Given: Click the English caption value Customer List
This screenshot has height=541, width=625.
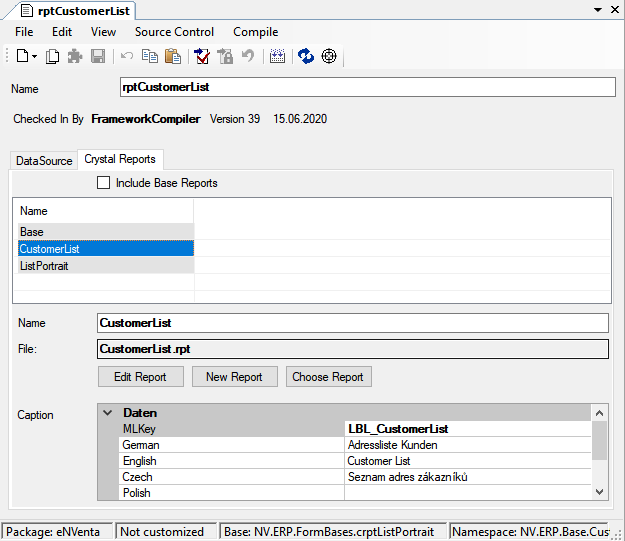Looking at the screenshot, I should (x=468, y=461).
